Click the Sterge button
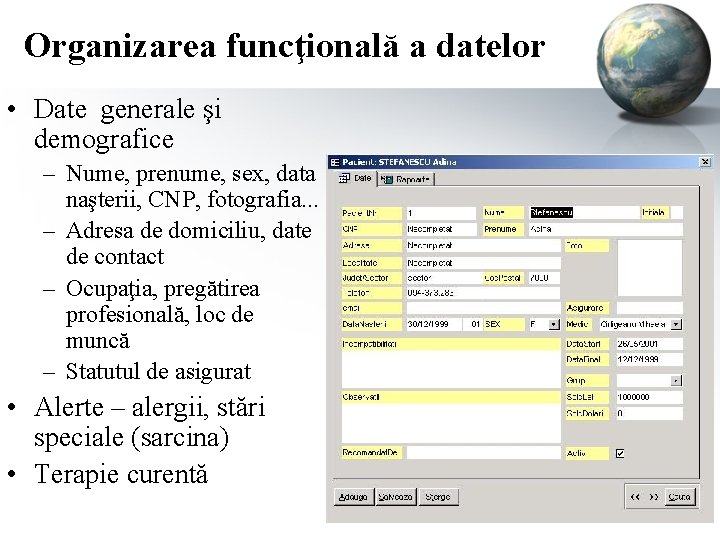The height and width of the screenshot is (540, 720). 438,497
